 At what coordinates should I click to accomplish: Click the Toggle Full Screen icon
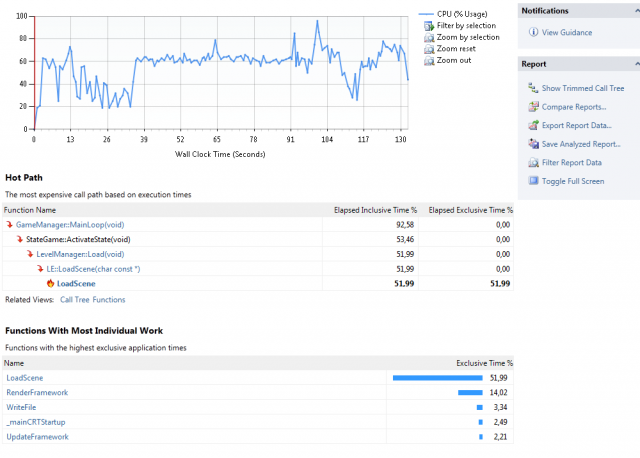coord(532,181)
